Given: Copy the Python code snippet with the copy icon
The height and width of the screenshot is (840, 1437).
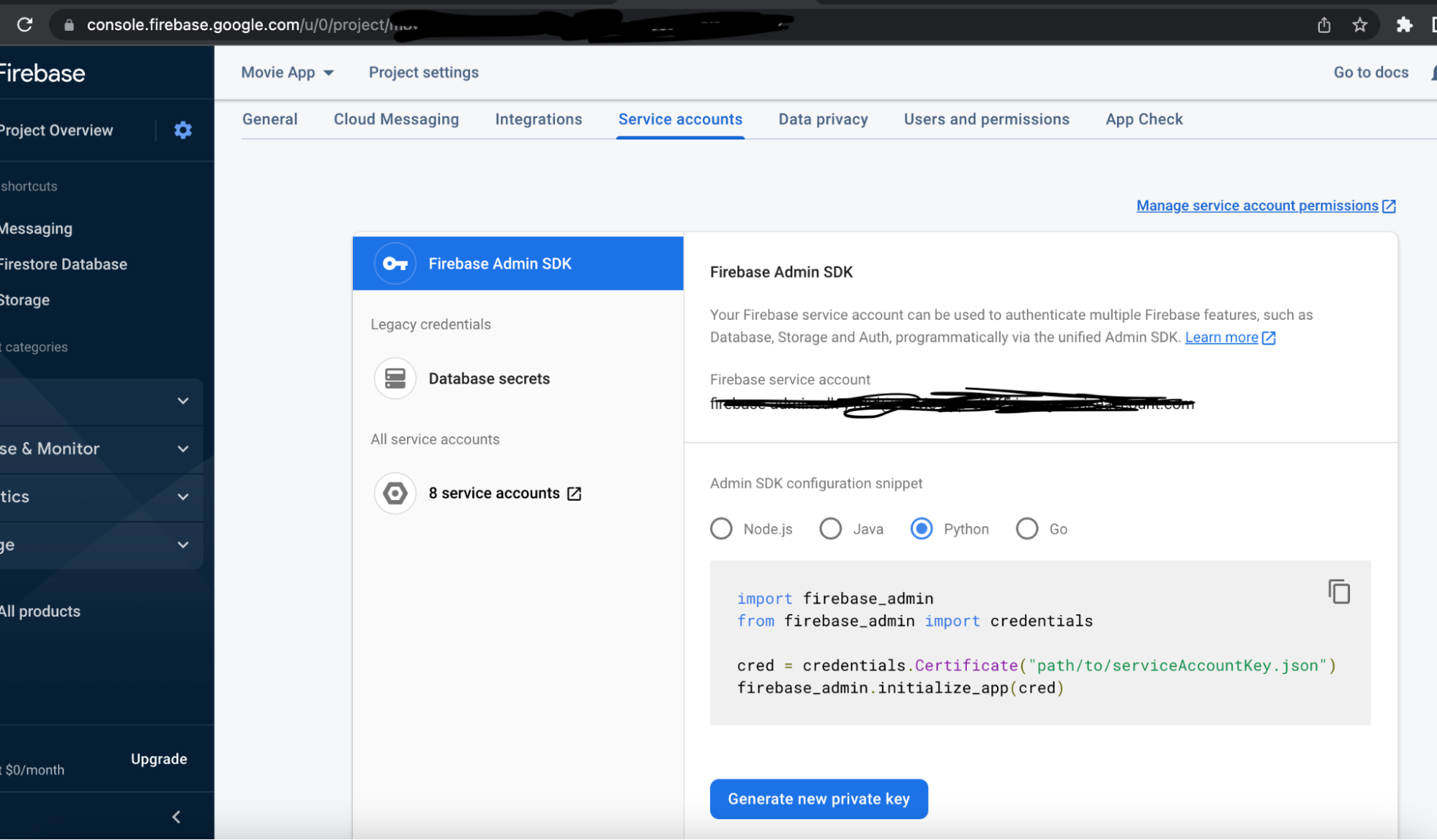Looking at the screenshot, I should click(1339, 592).
